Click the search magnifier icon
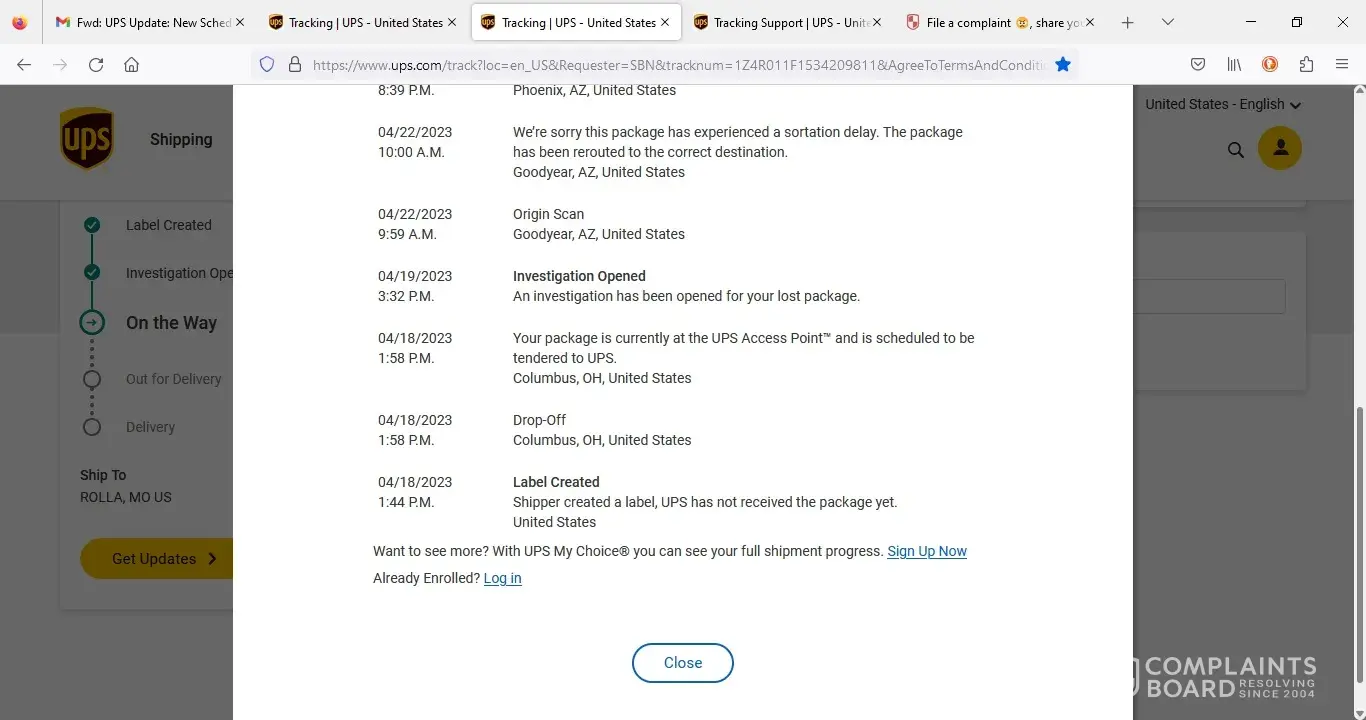This screenshot has width=1366, height=720. tap(1236, 150)
